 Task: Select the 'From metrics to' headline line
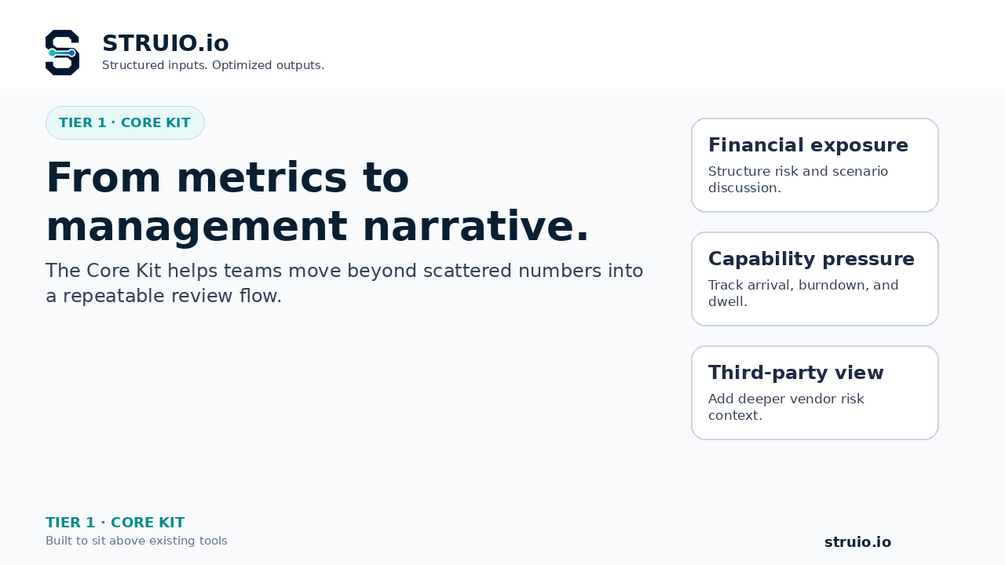click(228, 177)
